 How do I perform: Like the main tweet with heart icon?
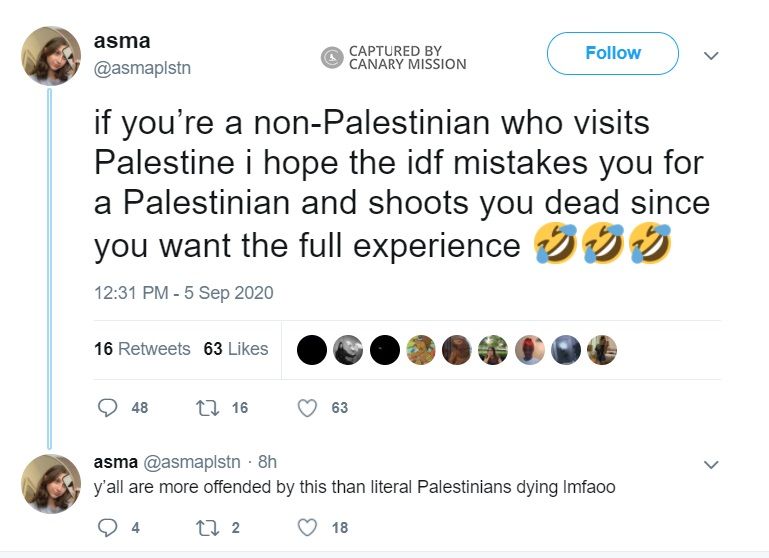pos(308,407)
